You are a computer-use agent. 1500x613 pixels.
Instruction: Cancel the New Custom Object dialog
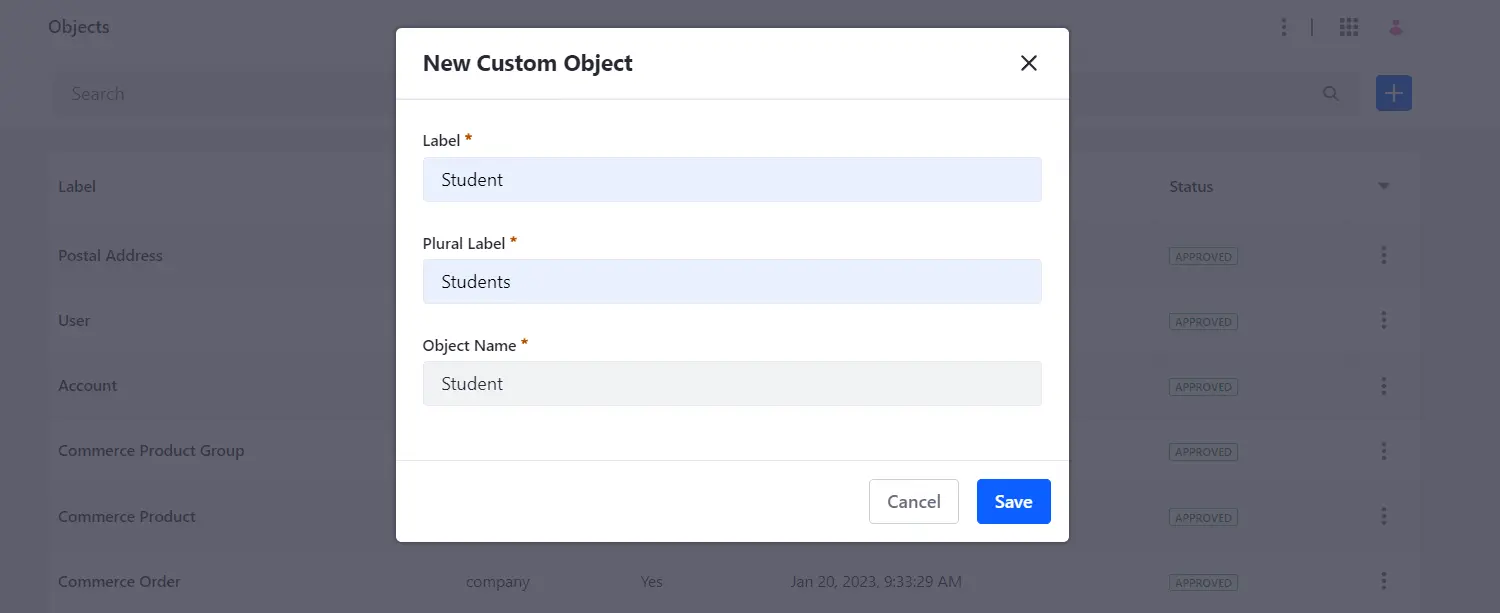[913, 501]
